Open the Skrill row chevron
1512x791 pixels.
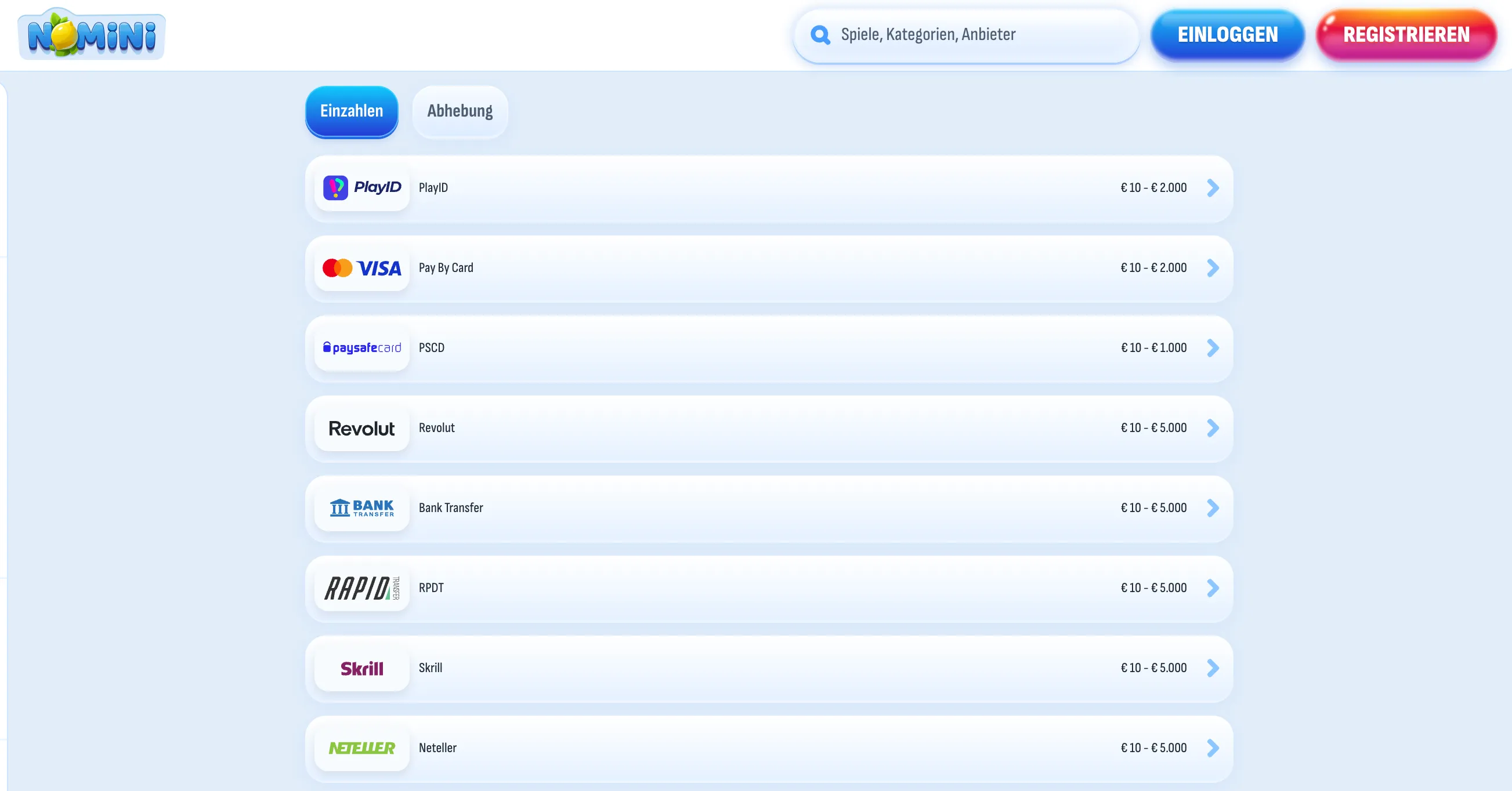[x=1213, y=668]
